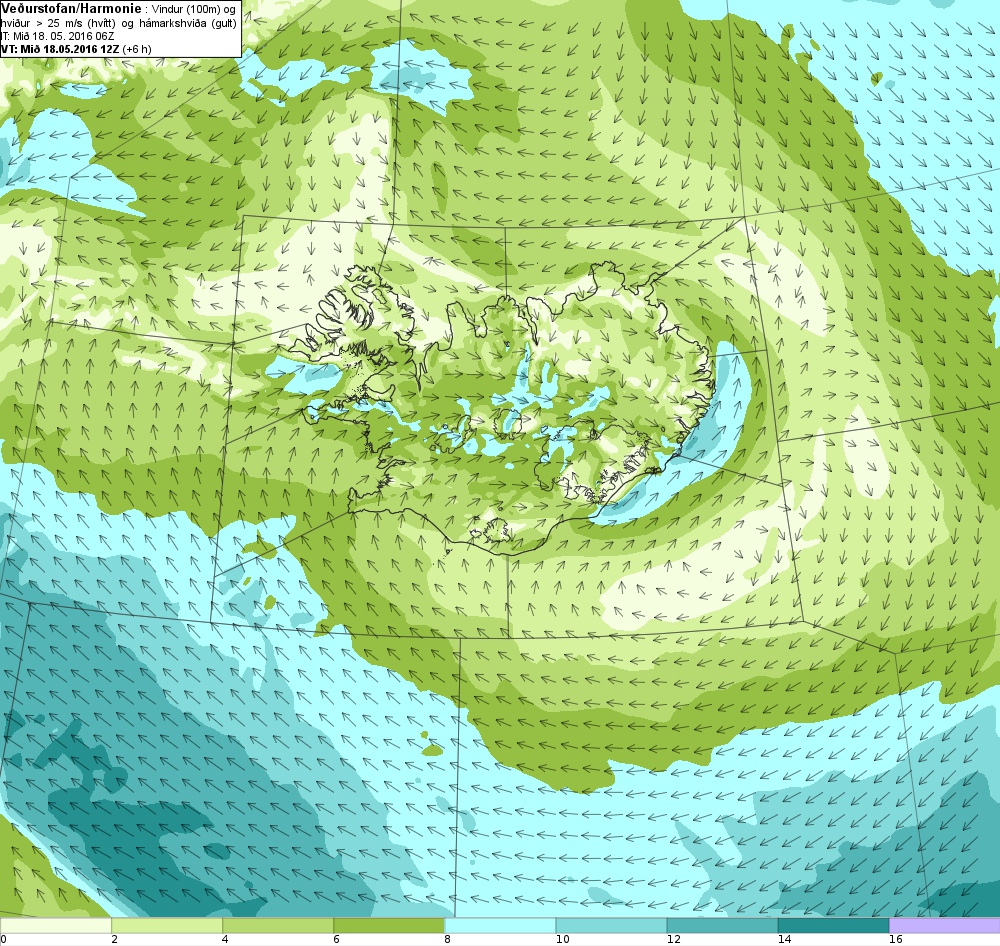
Task: Click the "VT: Mið 18.05.2016 12Z (+6 h)" line
Action: [76, 49]
